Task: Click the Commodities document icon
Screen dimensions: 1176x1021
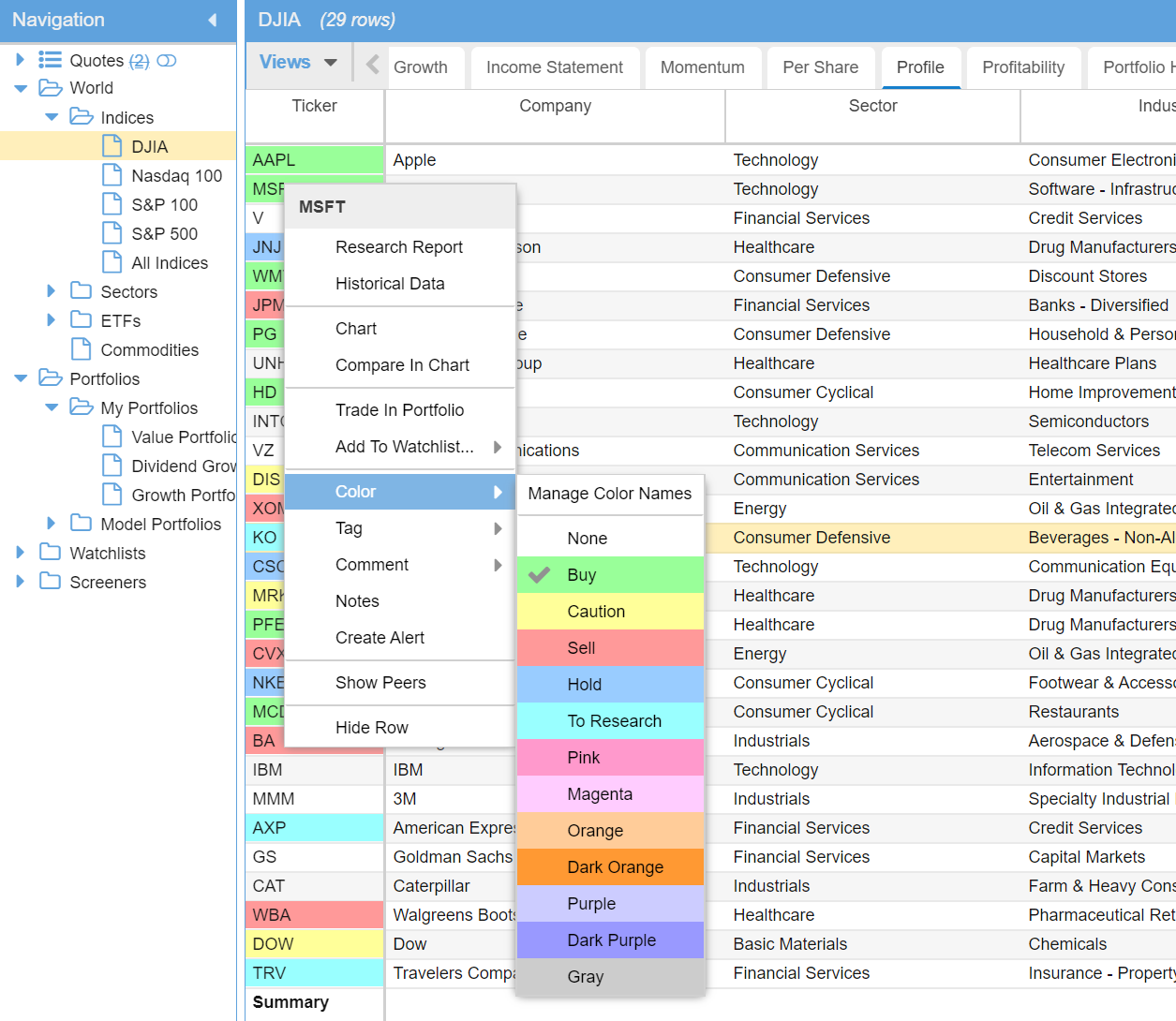Action: (x=82, y=349)
